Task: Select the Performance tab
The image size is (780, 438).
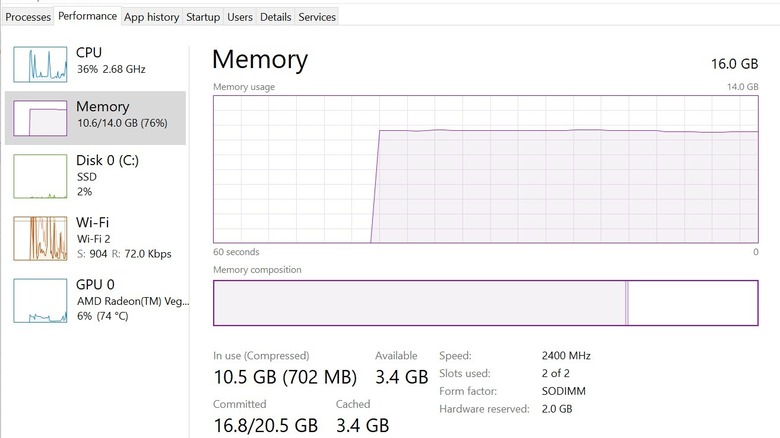Action: coord(88,16)
